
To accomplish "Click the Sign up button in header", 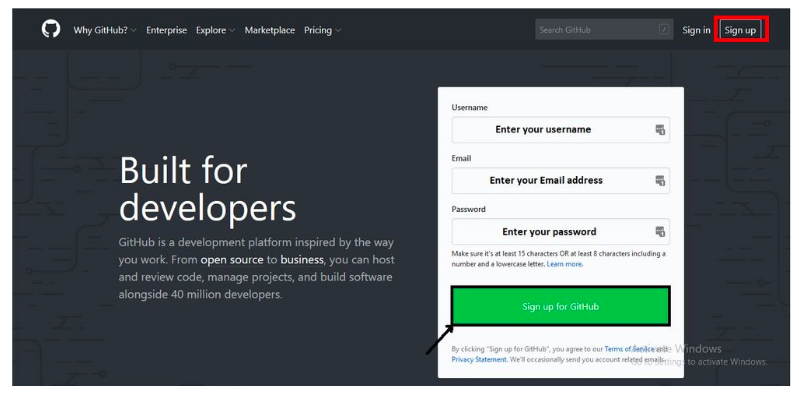I will 740,30.
